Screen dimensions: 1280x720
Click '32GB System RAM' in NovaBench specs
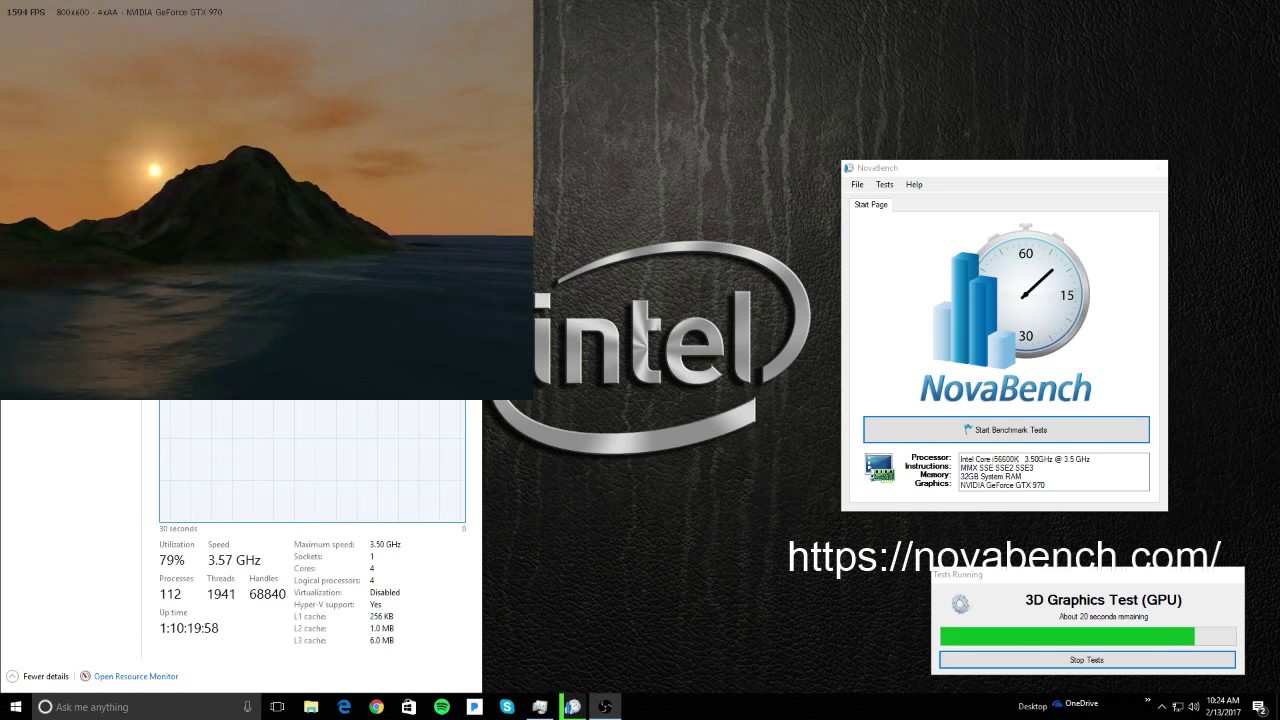[990, 477]
